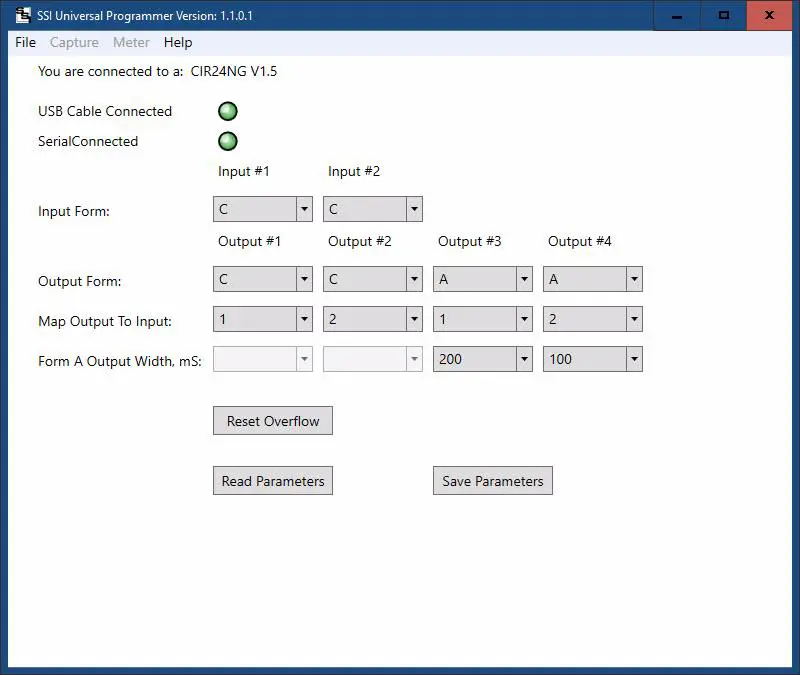Open Output #2 form dropdown
This screenshot has height=675, width=800.
(x=372, y=279)
